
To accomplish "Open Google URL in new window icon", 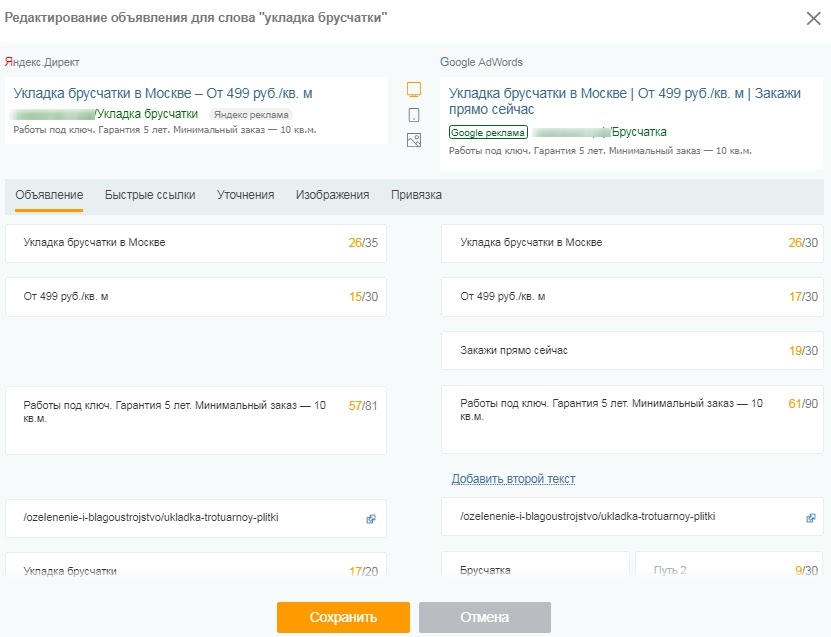I will tap(811, 519).
